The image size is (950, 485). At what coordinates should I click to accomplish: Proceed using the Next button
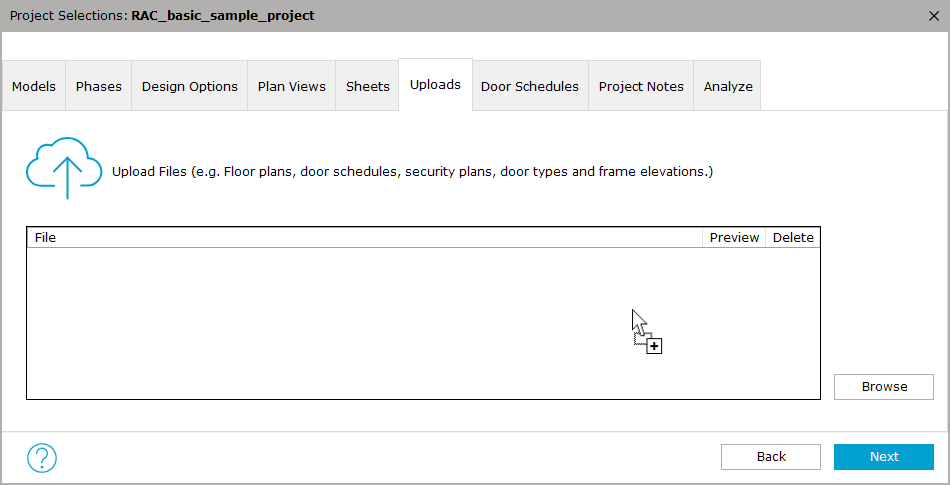point(884,457)
